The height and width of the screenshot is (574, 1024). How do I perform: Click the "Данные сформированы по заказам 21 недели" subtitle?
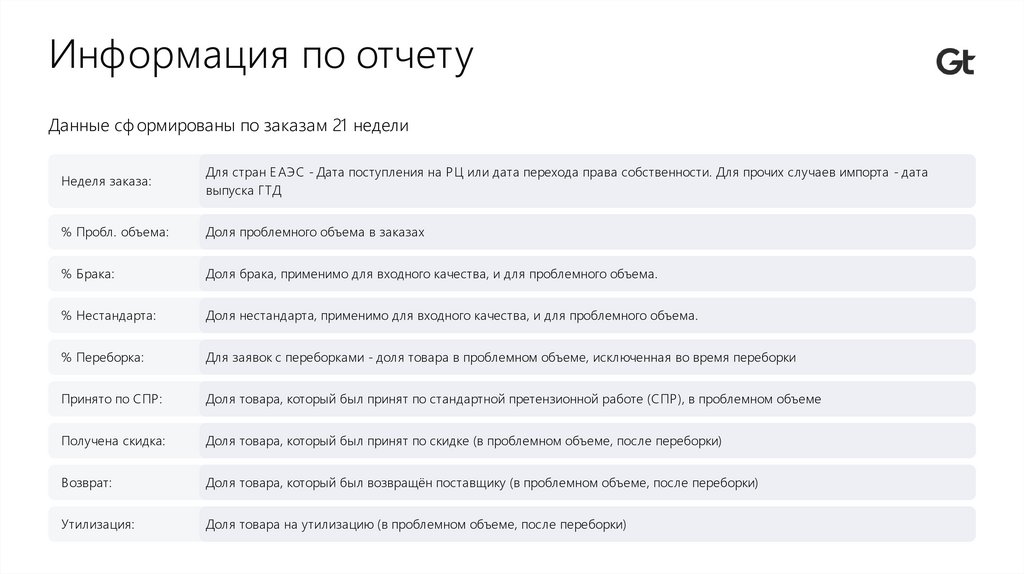(228, 126)
